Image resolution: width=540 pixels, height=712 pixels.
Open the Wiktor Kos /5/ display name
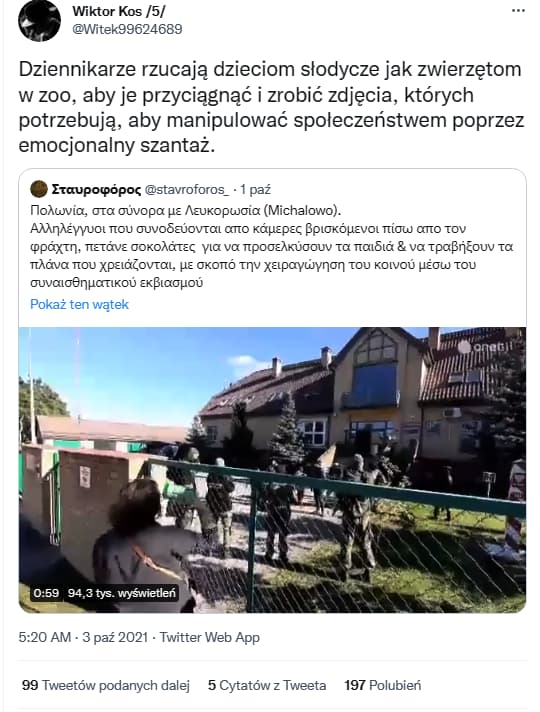119,11
